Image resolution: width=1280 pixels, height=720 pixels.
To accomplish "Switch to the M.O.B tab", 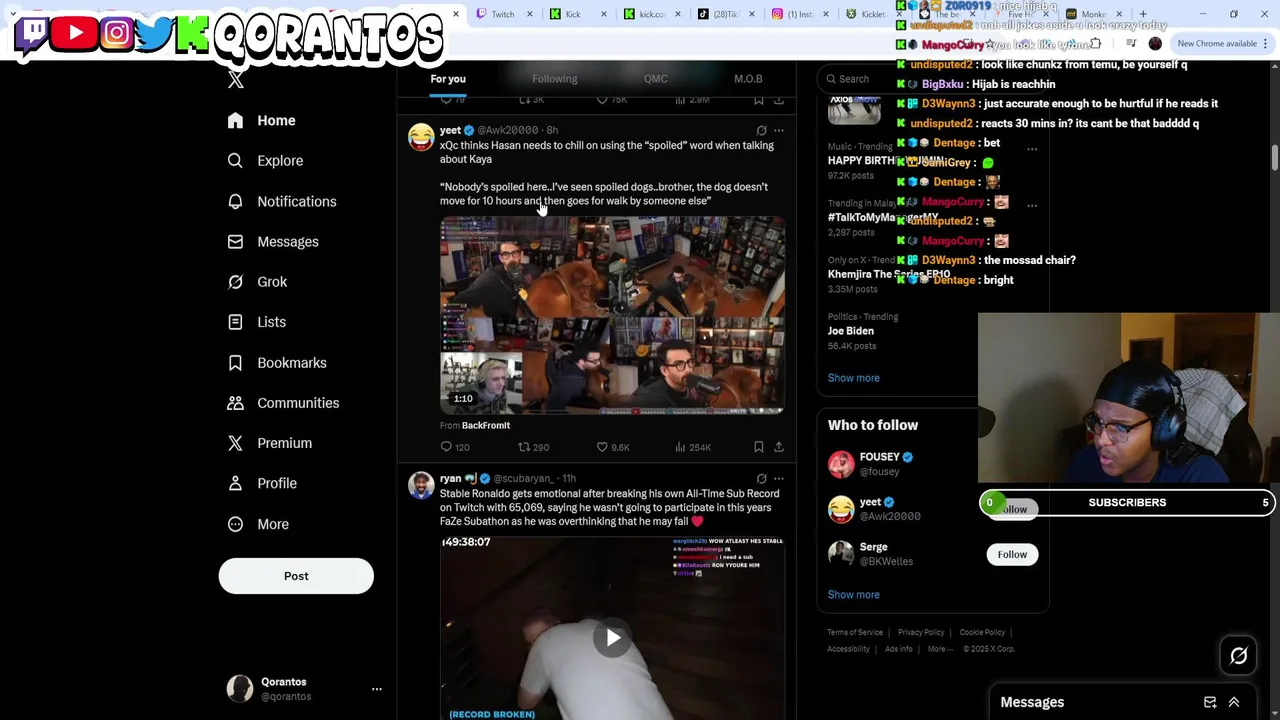I will pos(748,79).
